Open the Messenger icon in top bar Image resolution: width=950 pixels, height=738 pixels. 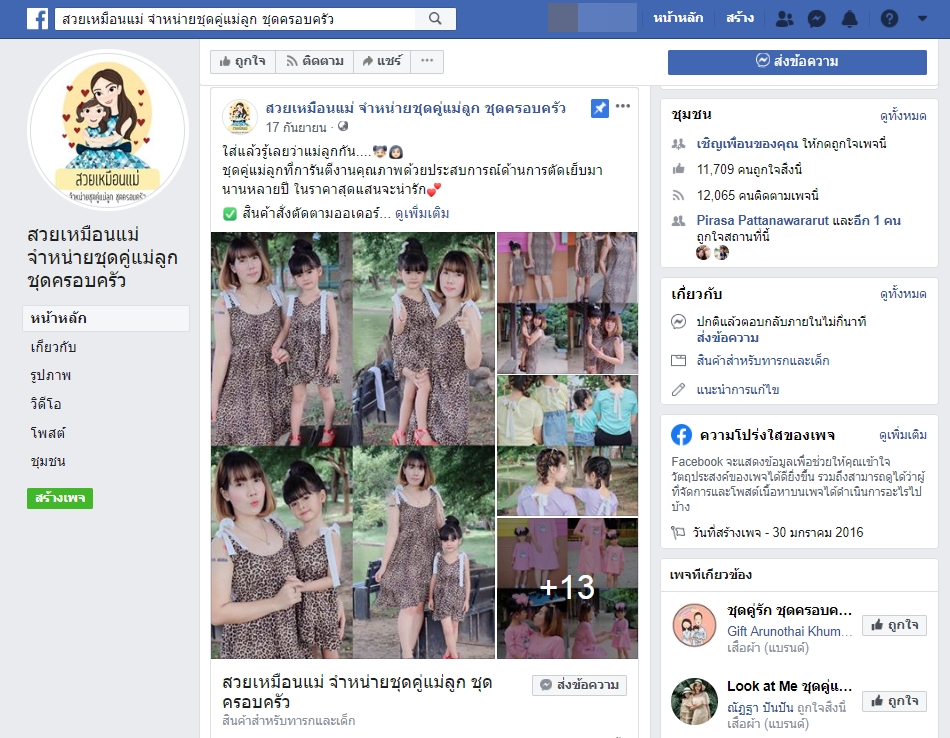click(817, 19)
